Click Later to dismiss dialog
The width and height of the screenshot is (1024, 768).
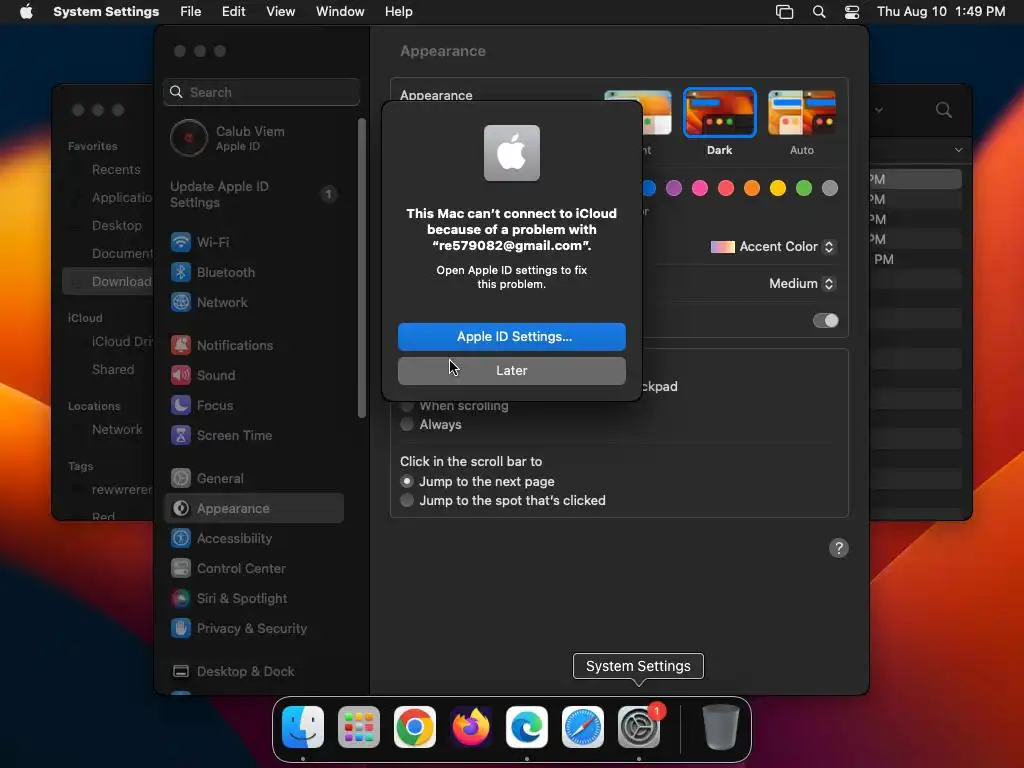tap(512, 371)
